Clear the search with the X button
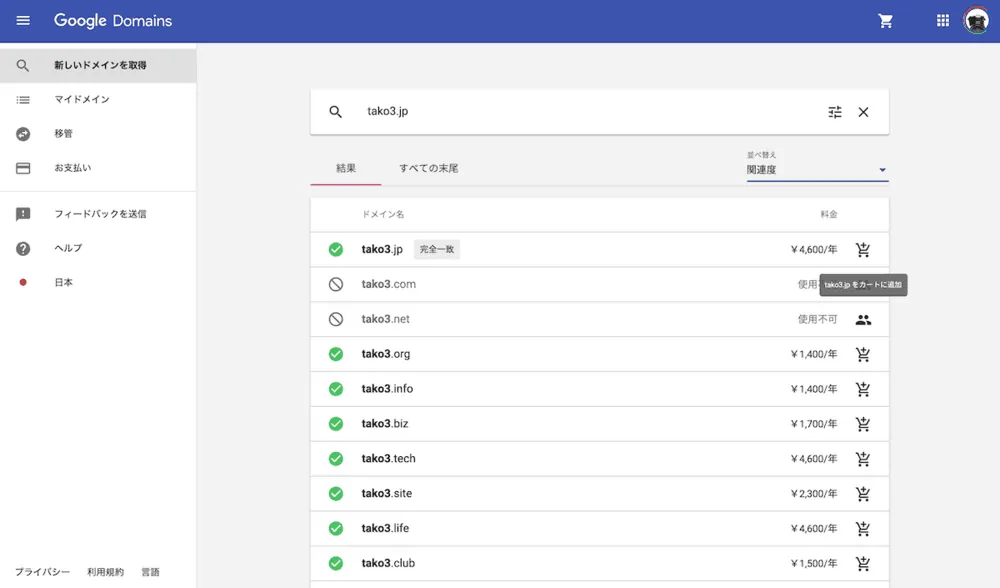Screen dimensions: 1000x588 (863, 112)
